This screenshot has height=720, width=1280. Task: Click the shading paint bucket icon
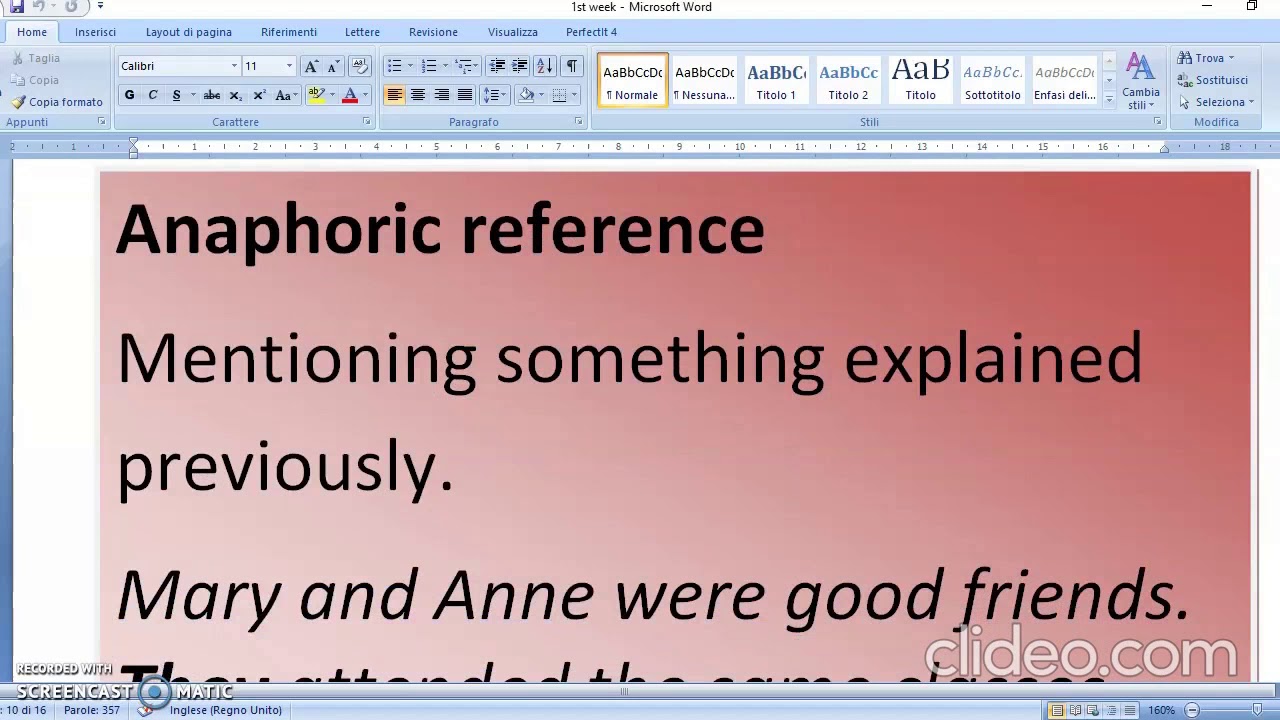tap(527, 95)
